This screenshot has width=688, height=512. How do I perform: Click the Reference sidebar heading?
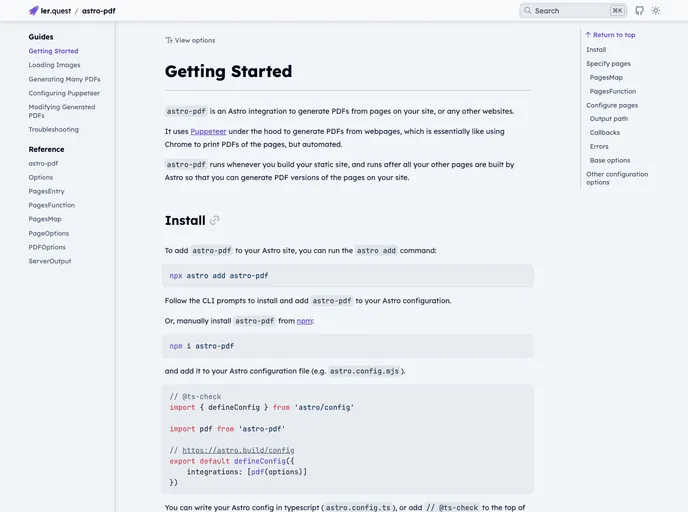[x=46, y=149]
